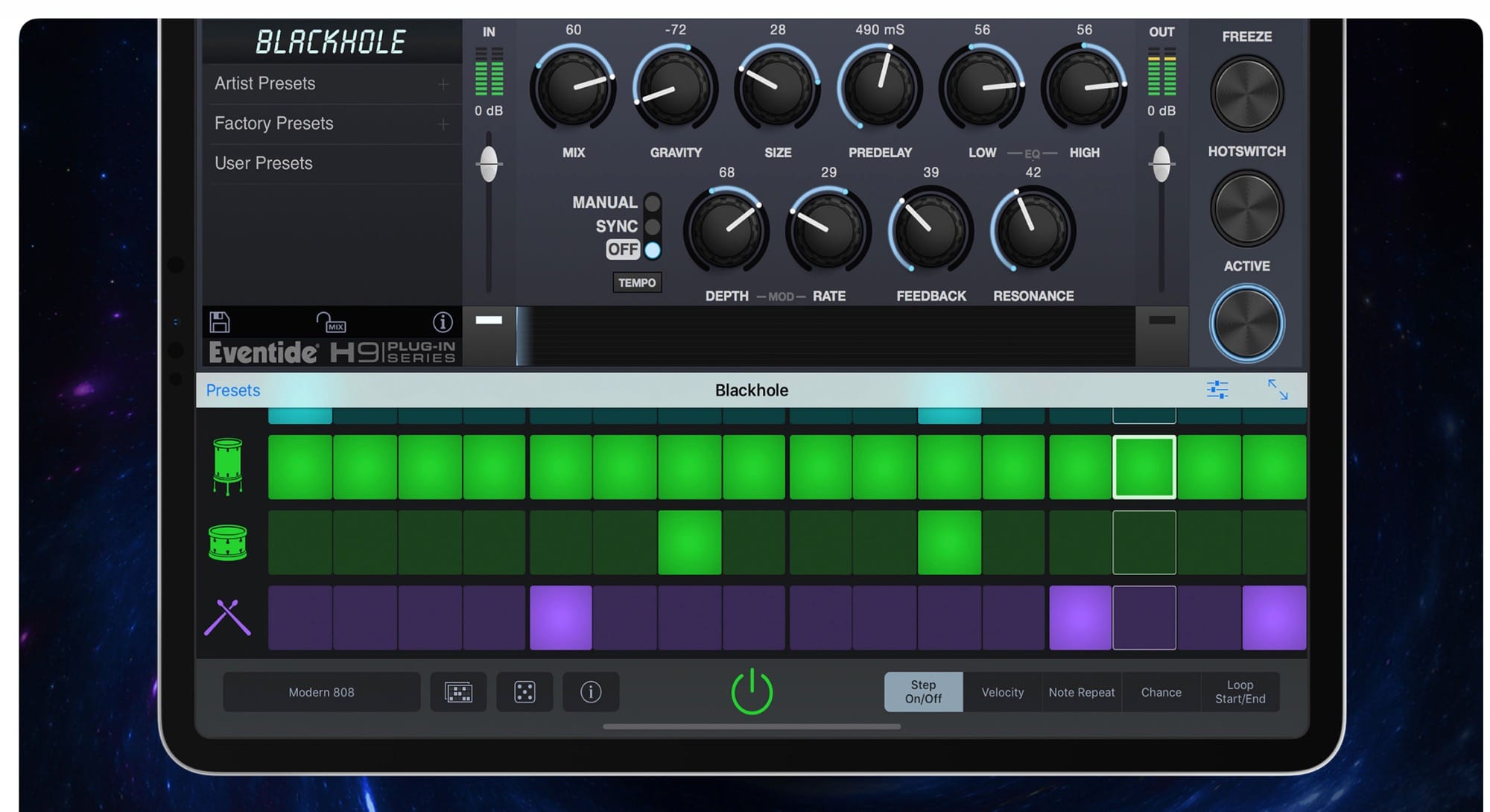1490x812 pixels.
Task: Click the Resonance knob
Action: pyautogui.click(x=1033, y=229)
